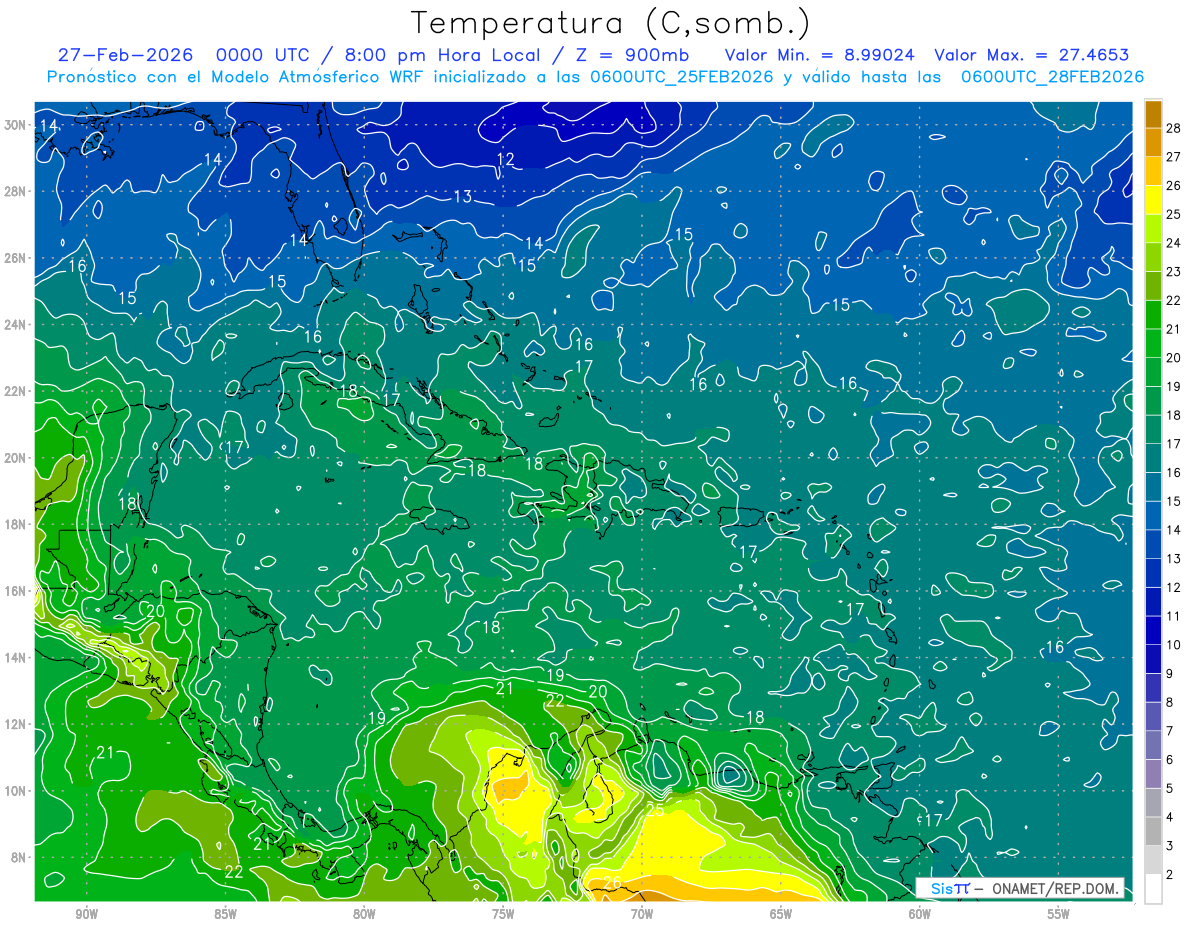Click the number 11 on the color scale
The image size is (1200, 927).
pyautogui.click(x=1174, y=616)
